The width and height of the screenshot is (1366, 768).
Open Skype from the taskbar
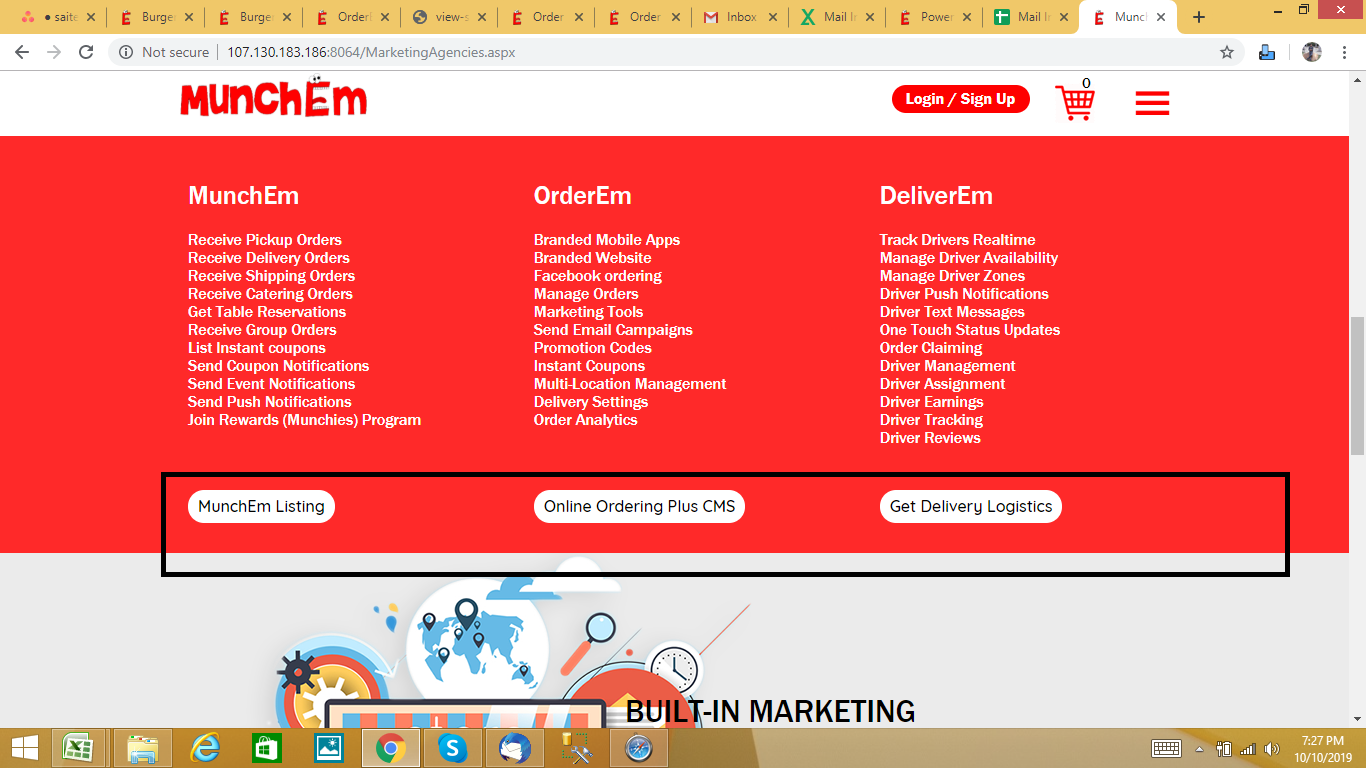click(453, 748)
